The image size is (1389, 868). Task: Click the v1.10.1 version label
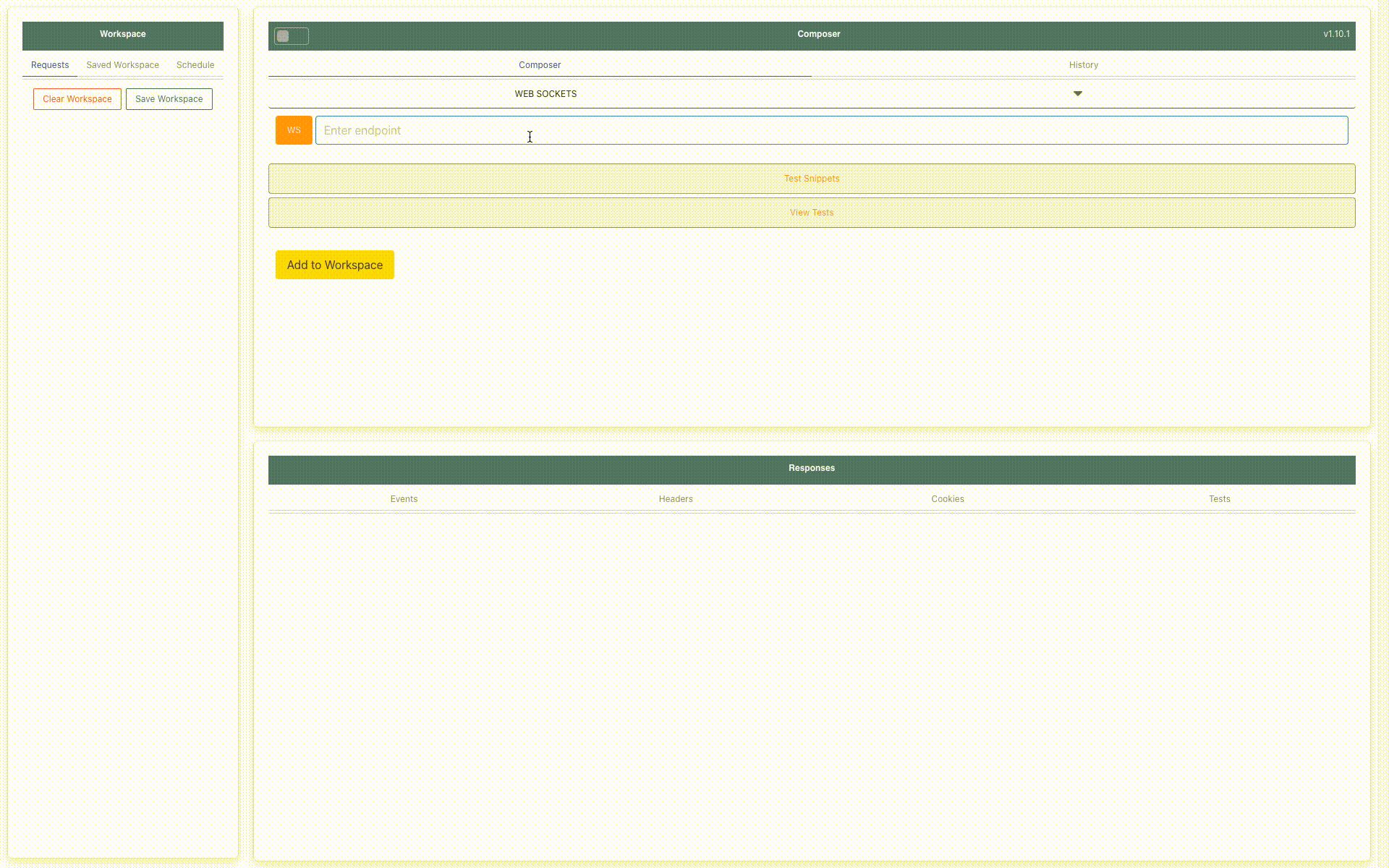pyautogui.click(x=1335, y=34)
